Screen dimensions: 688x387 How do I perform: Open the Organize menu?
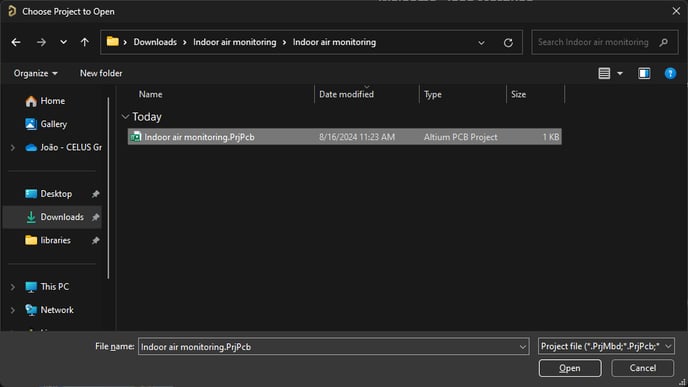coord(35,73)
